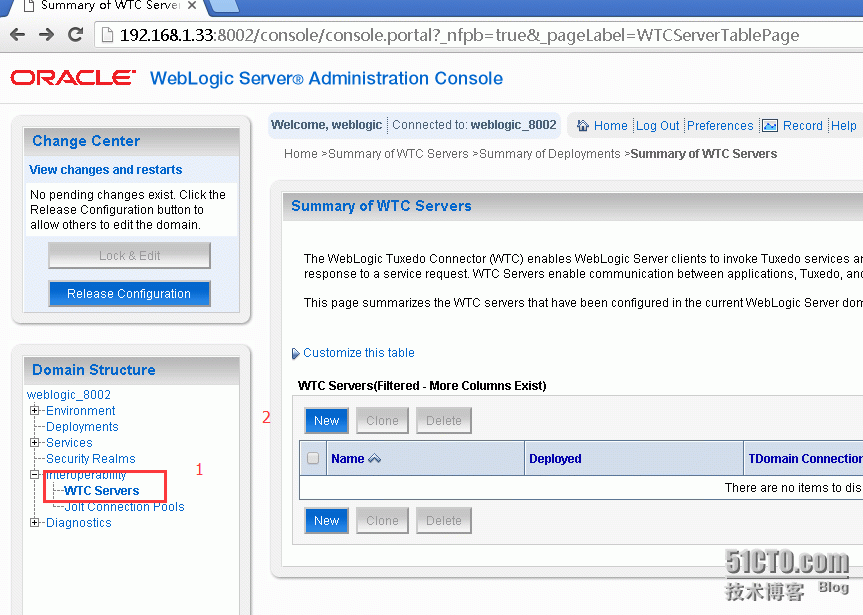Open the Customize this table link
Screen dimensions: 863x615
click(359, 353)
